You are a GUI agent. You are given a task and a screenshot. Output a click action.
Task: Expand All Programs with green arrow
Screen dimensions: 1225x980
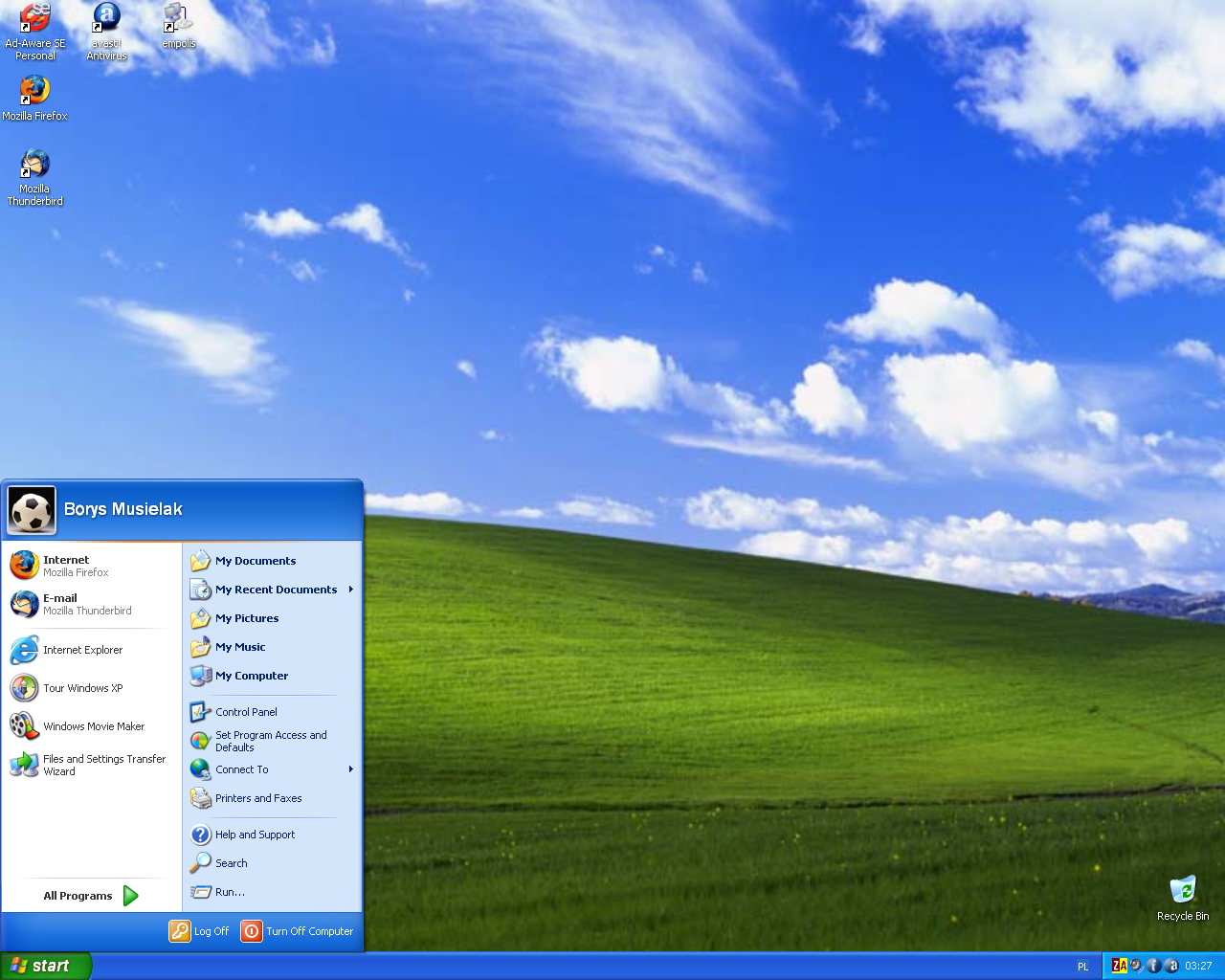92,896
